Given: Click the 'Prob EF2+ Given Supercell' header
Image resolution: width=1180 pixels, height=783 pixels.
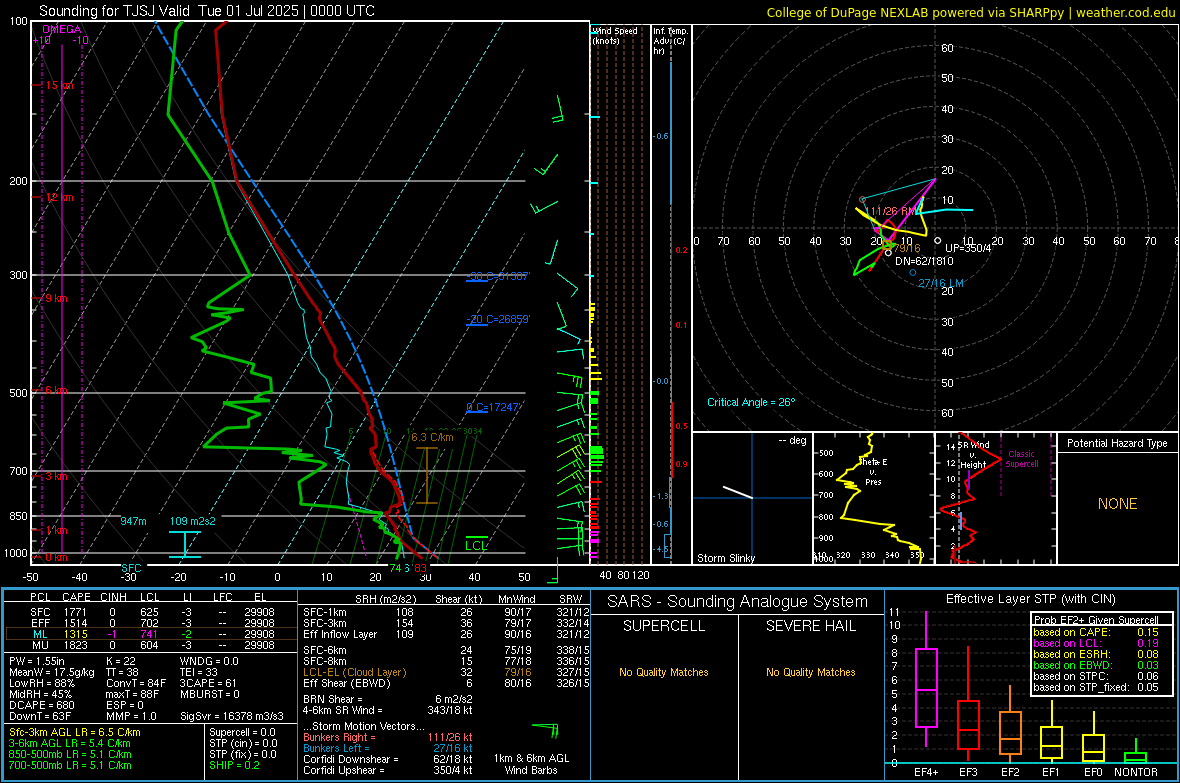Looking at the screenshot, I should (1096, 620).
